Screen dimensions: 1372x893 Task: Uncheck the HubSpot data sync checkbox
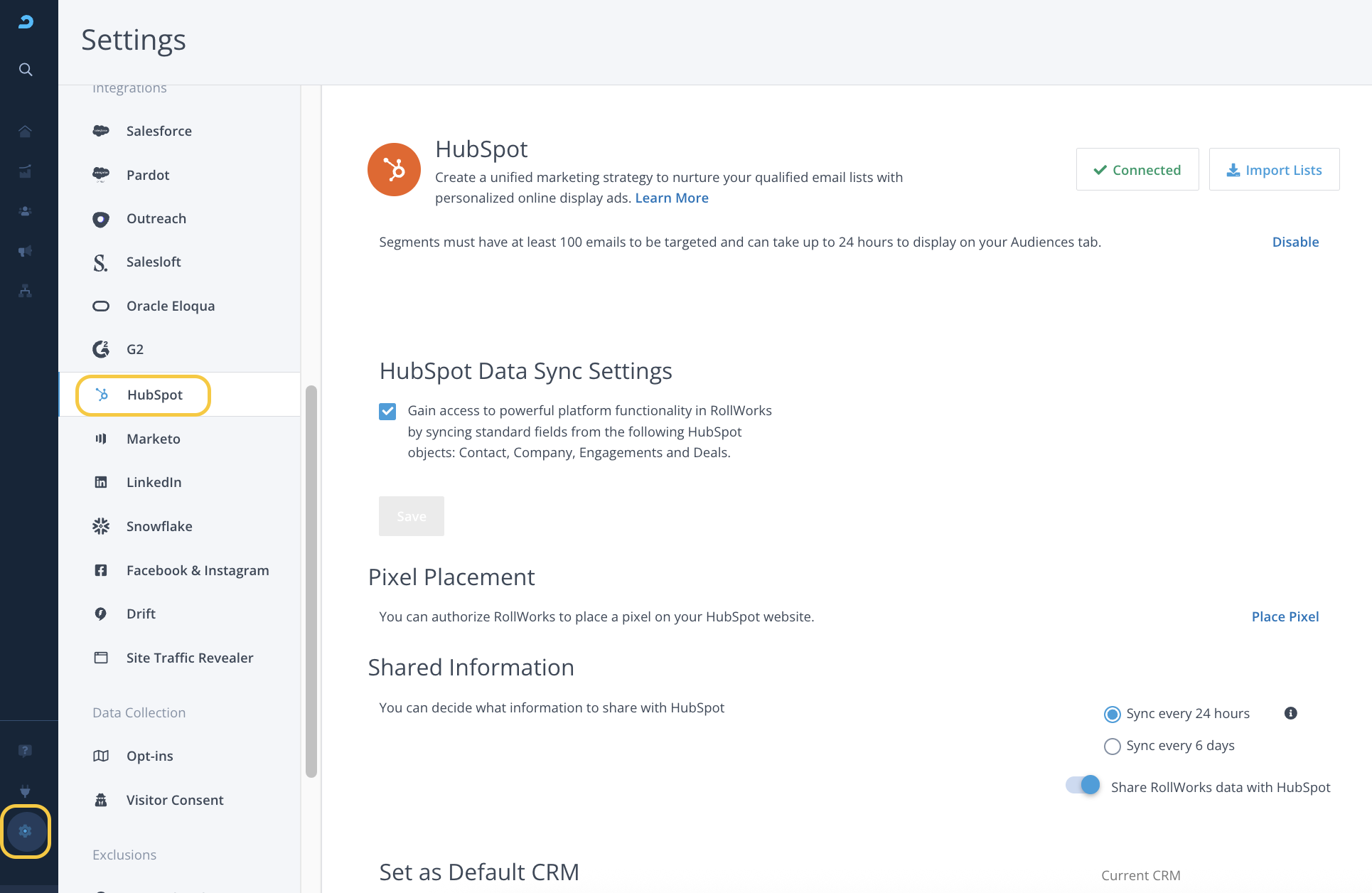point(387,412)
